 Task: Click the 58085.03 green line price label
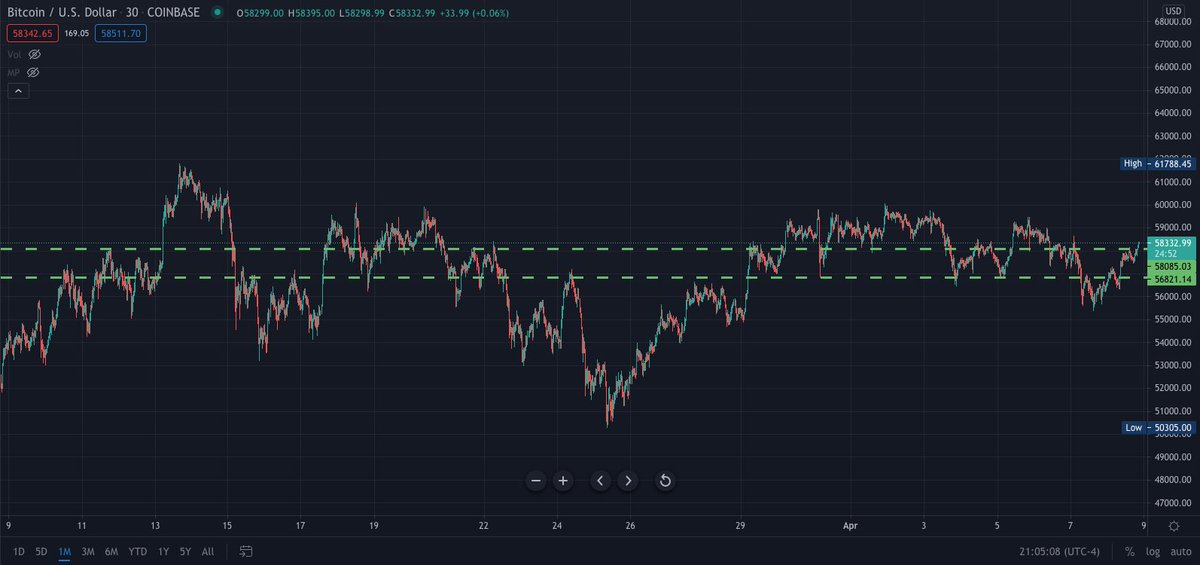(x=1172, y=267)
